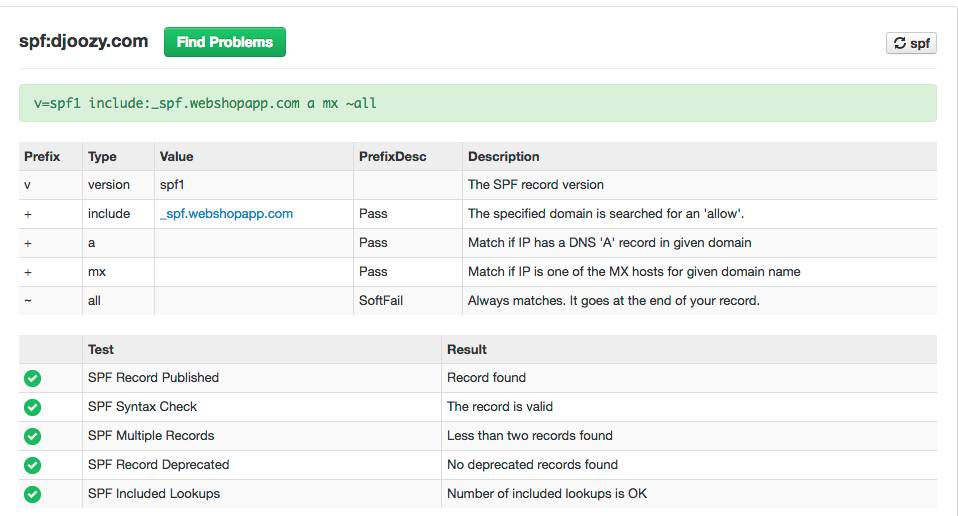Click the green SPF record text box
Viewport: 958px width, 516px height.
477,103
